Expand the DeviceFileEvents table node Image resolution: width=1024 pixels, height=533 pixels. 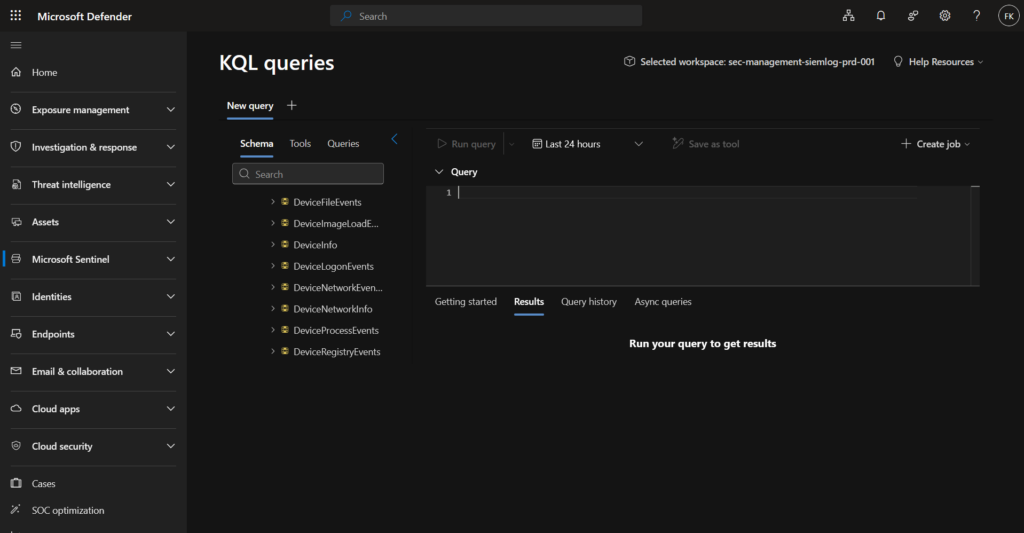click(x=272, y=202)
